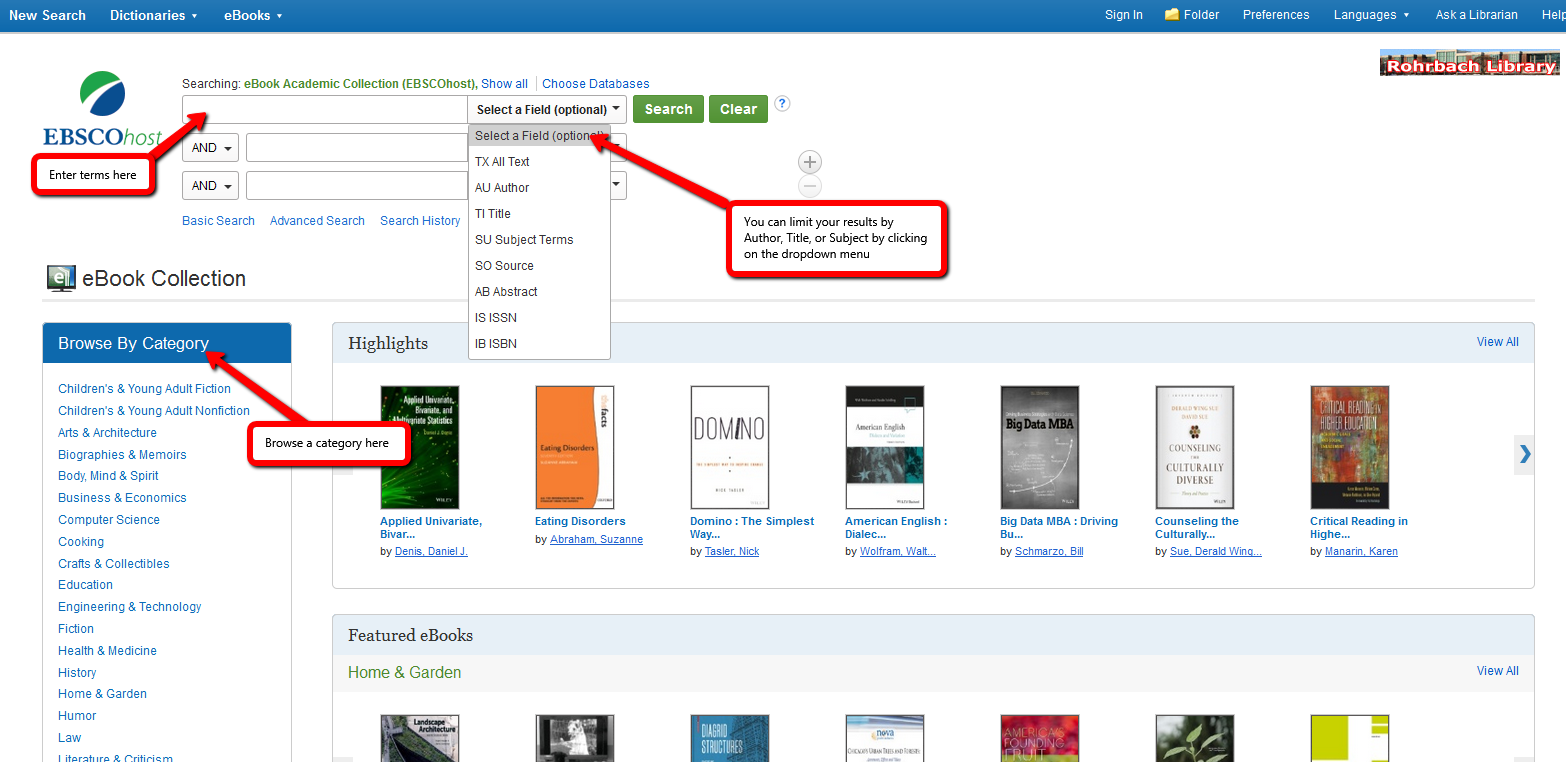1566x762 pixels.
Task: Click the Show all databases link
Action: click(x=504, y=84)
